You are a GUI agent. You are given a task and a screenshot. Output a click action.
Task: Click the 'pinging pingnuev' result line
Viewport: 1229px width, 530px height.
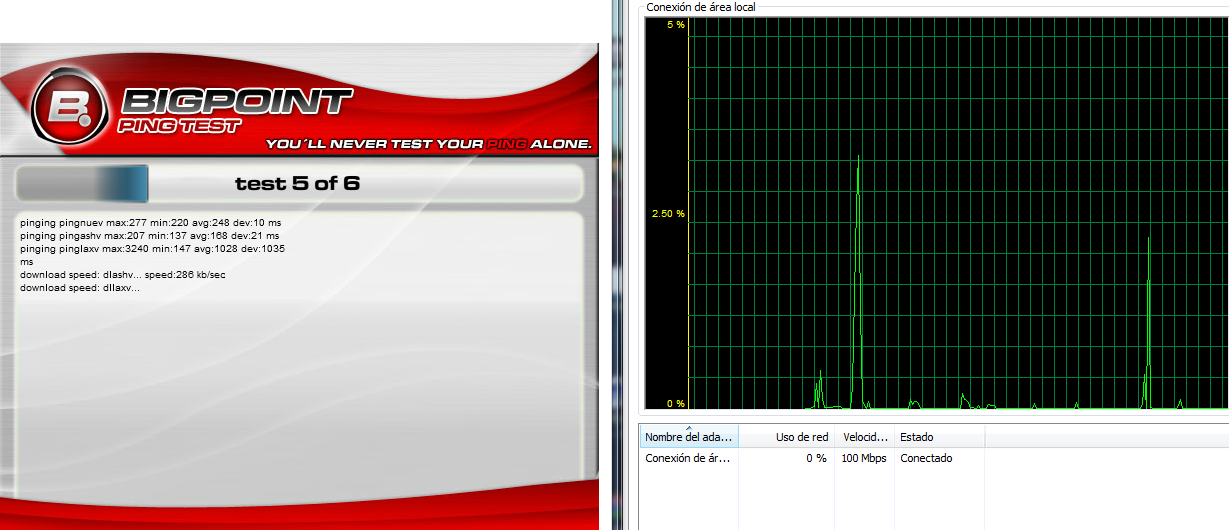point(150,222)
